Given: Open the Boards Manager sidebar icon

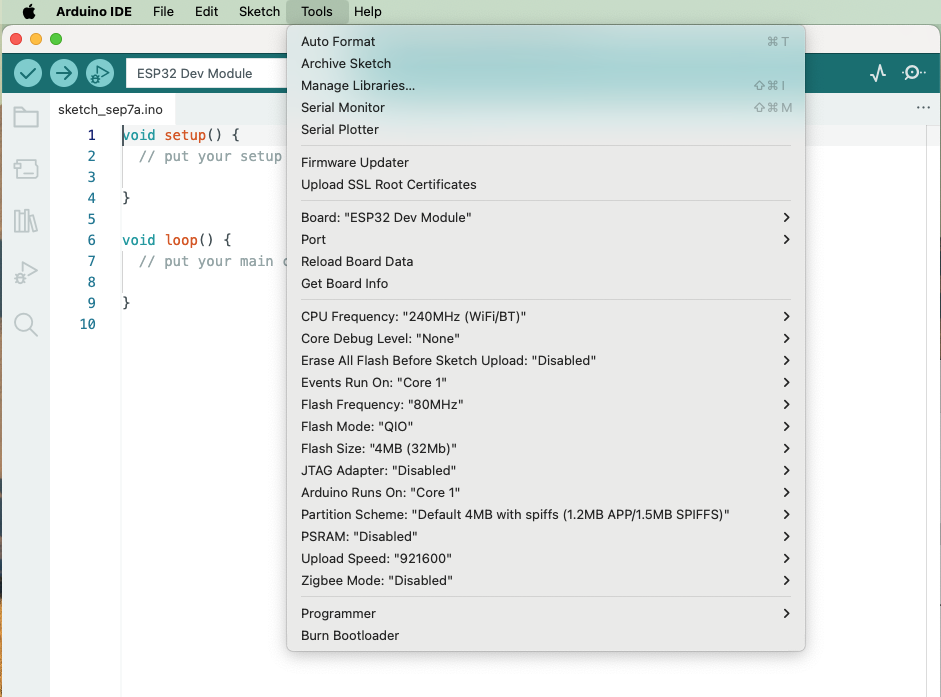Looking at the screenshot, I should [26, 169].
